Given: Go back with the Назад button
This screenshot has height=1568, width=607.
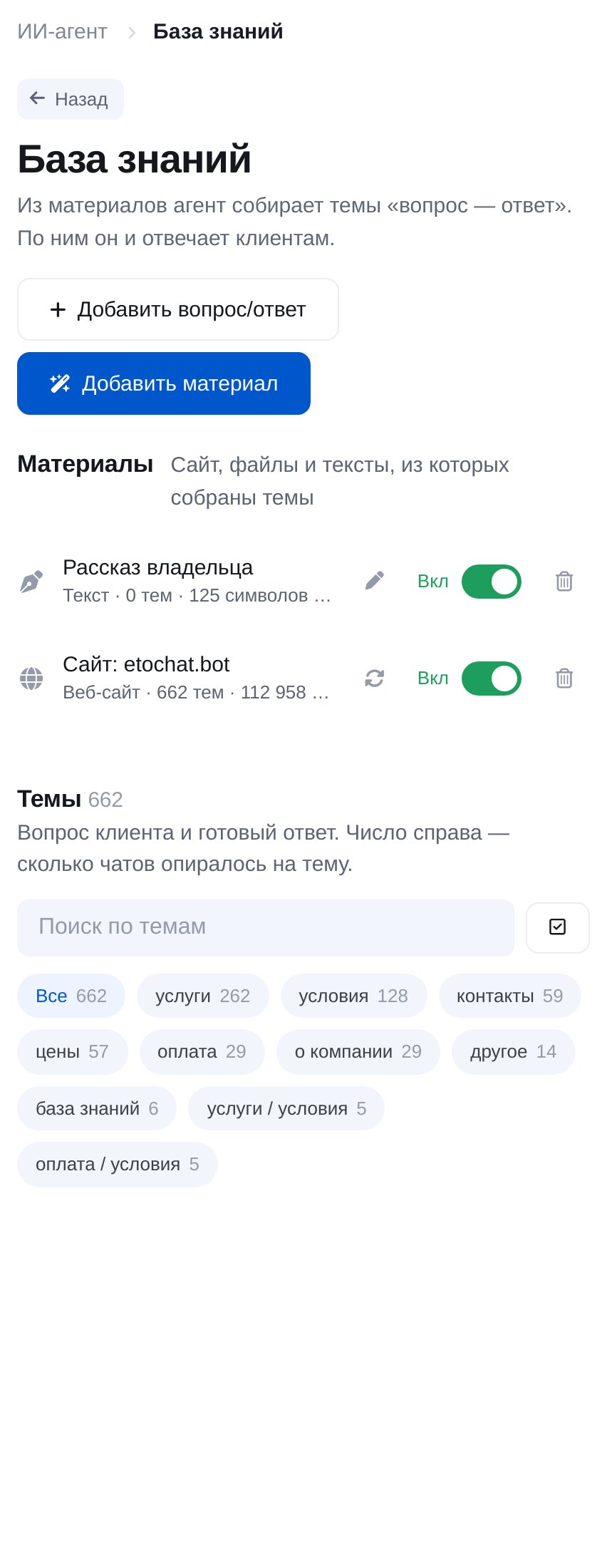Looking at the screenshot, I should click(71, 99).
